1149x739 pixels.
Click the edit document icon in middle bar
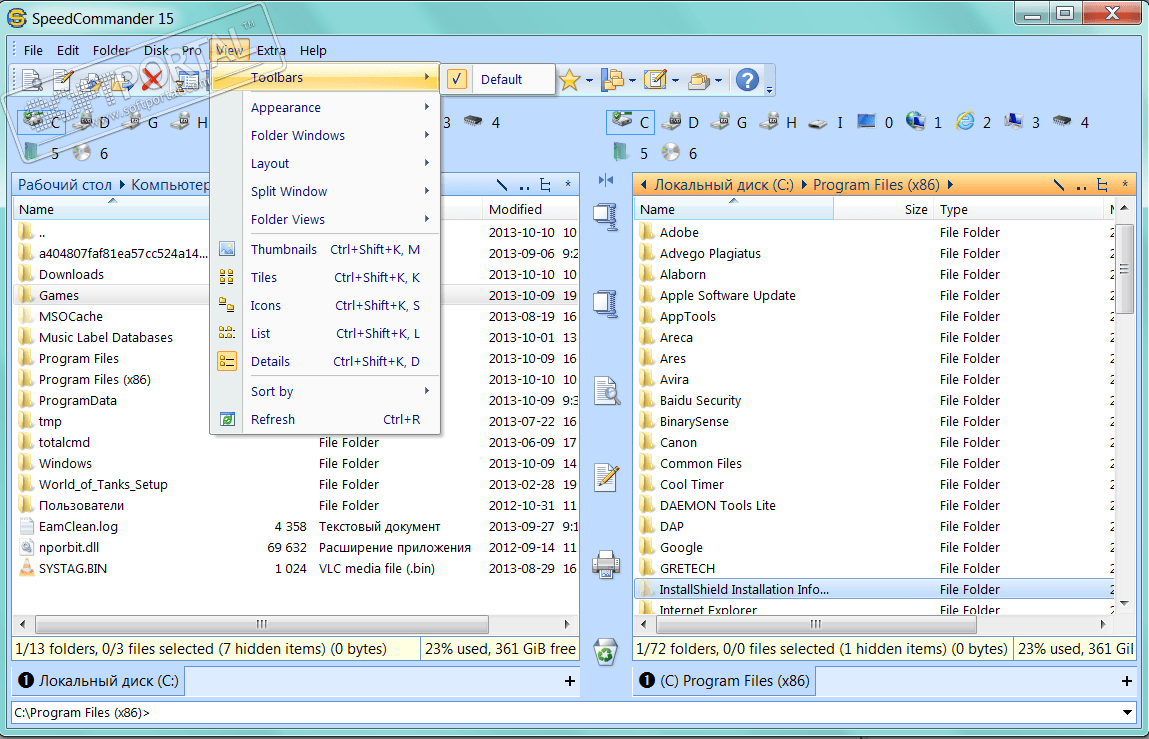[606, 477]
